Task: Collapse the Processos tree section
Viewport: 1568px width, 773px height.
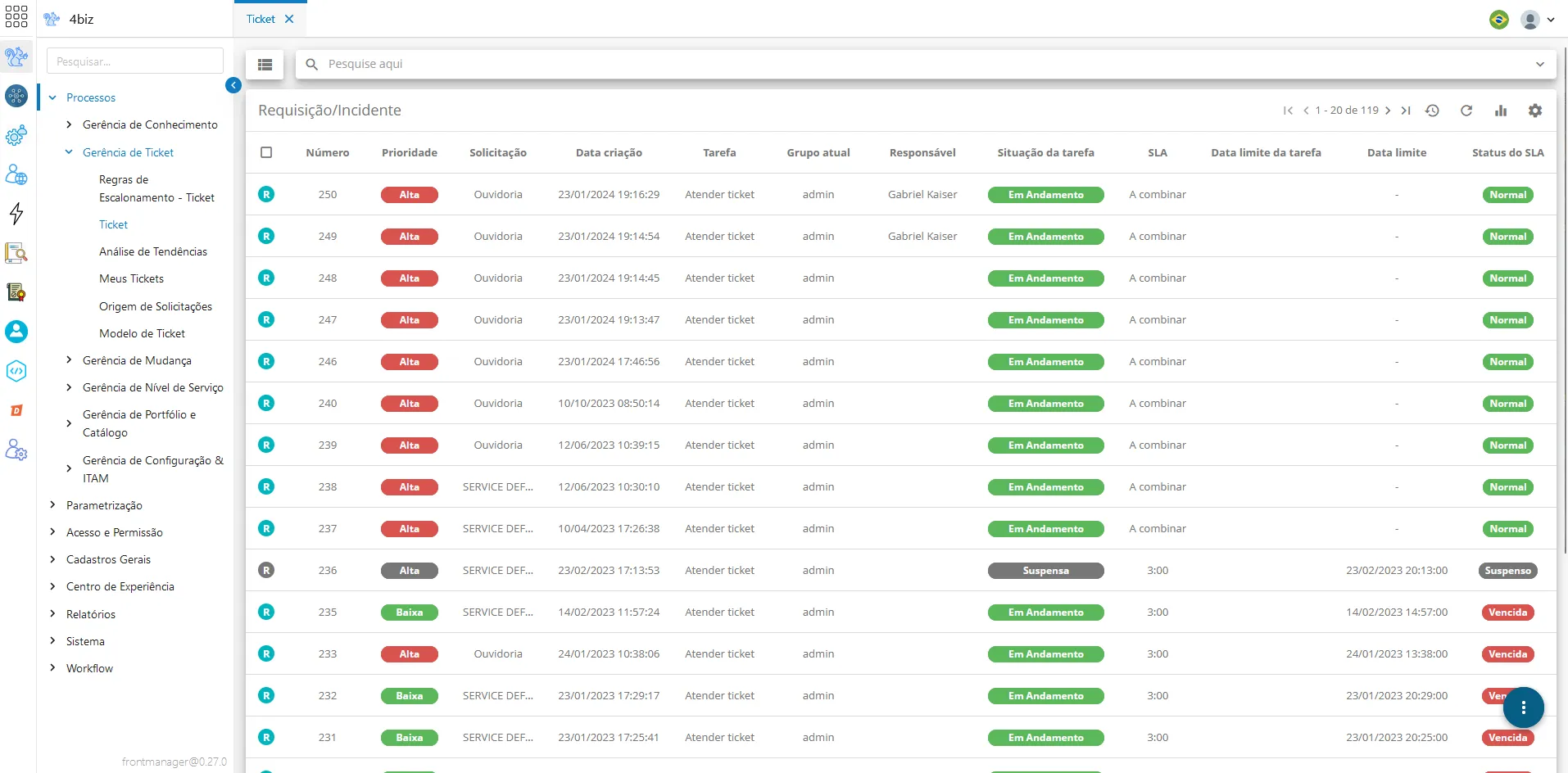Action: (52, 97)
